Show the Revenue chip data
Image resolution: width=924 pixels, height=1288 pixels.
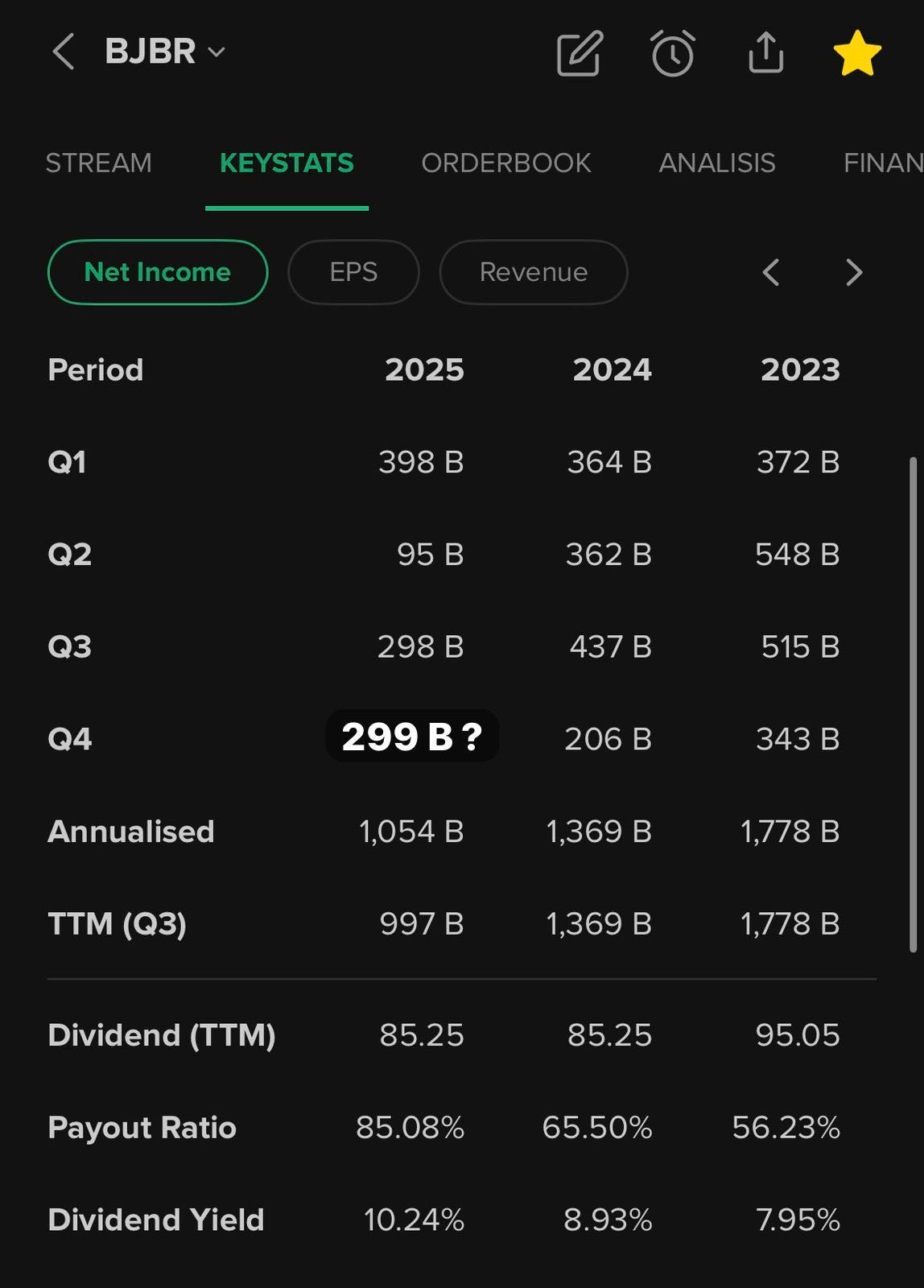tap(534, 272)
